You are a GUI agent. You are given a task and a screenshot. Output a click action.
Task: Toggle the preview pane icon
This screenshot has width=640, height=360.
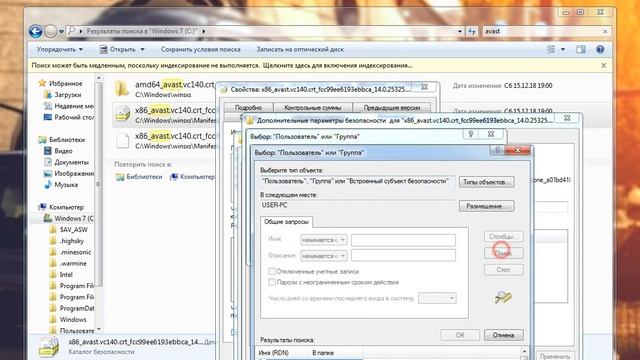[580, 49]
